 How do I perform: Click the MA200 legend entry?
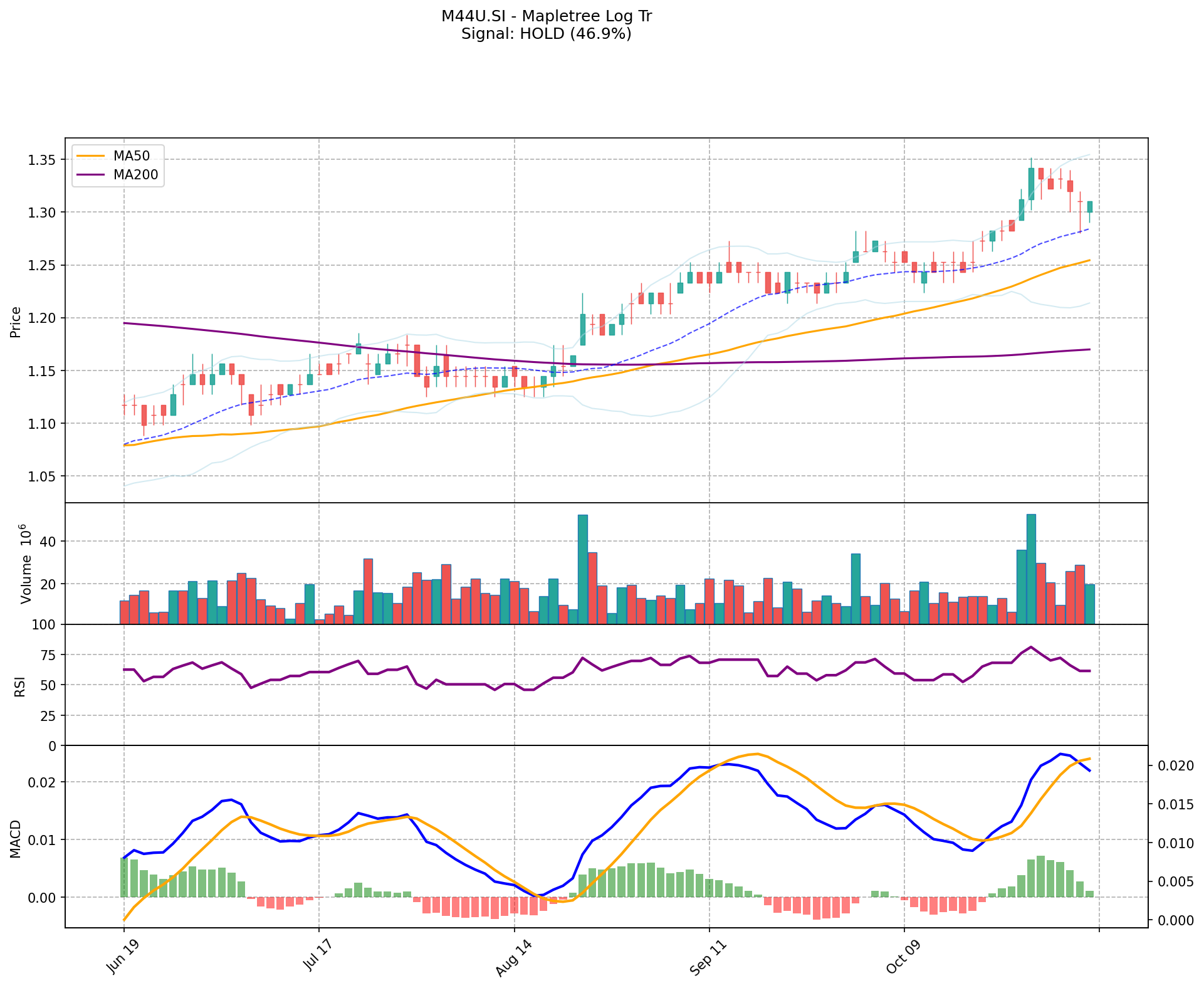(x=136, y=175)
